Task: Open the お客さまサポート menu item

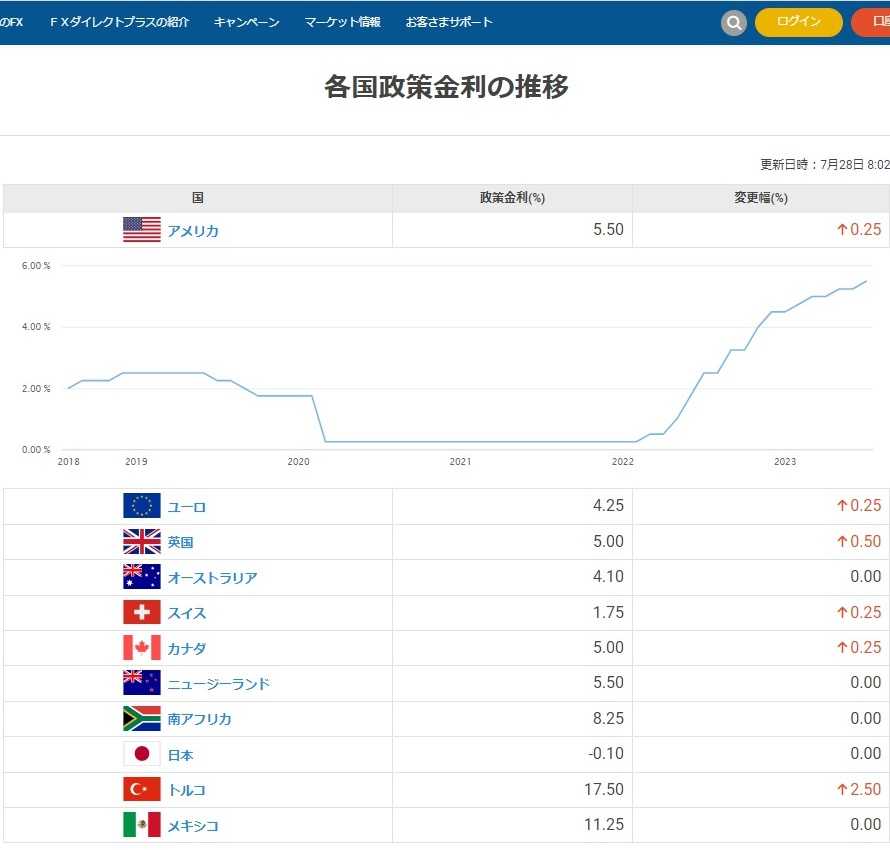Action: coord(449,22)
